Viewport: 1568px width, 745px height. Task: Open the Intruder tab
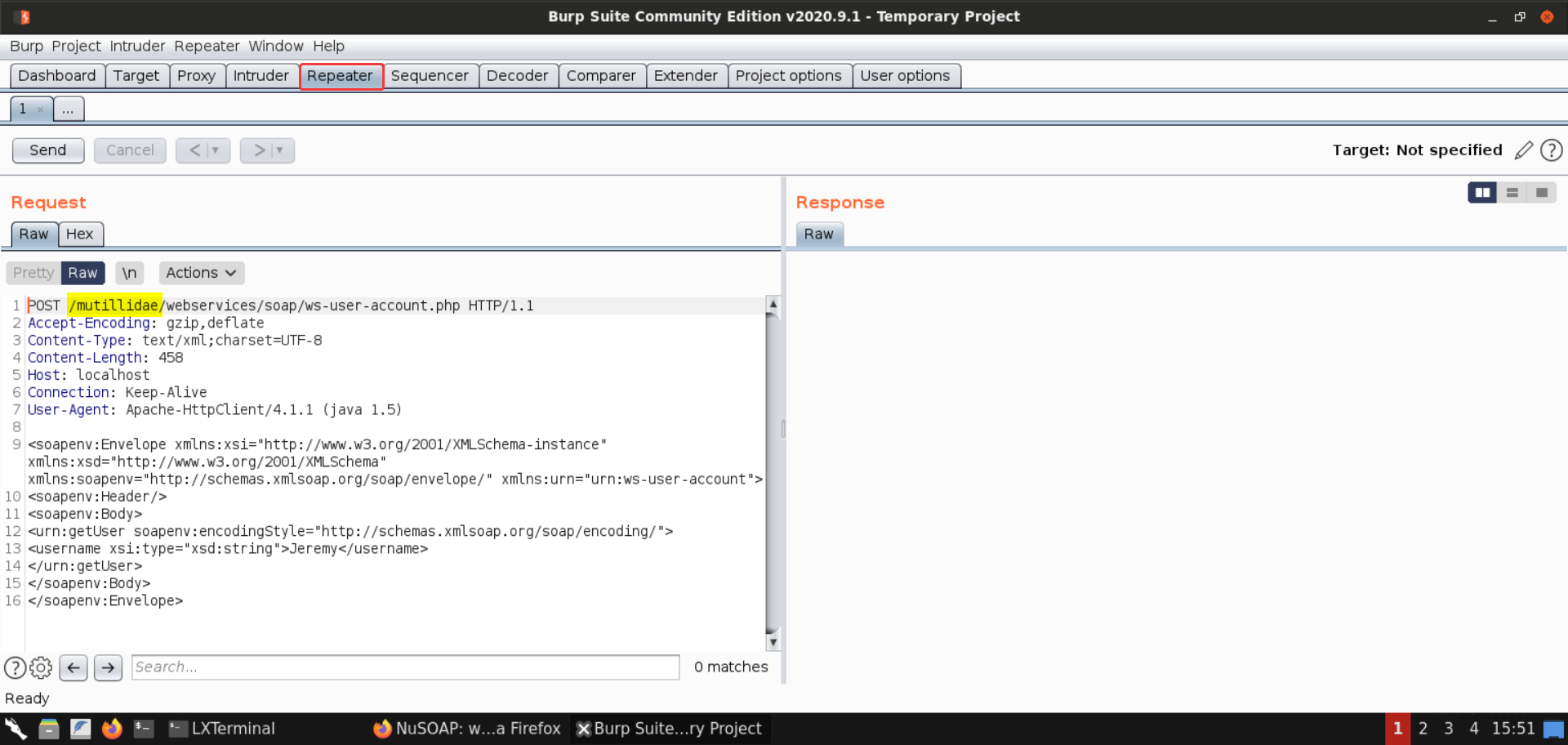click(x=261, y=76)
